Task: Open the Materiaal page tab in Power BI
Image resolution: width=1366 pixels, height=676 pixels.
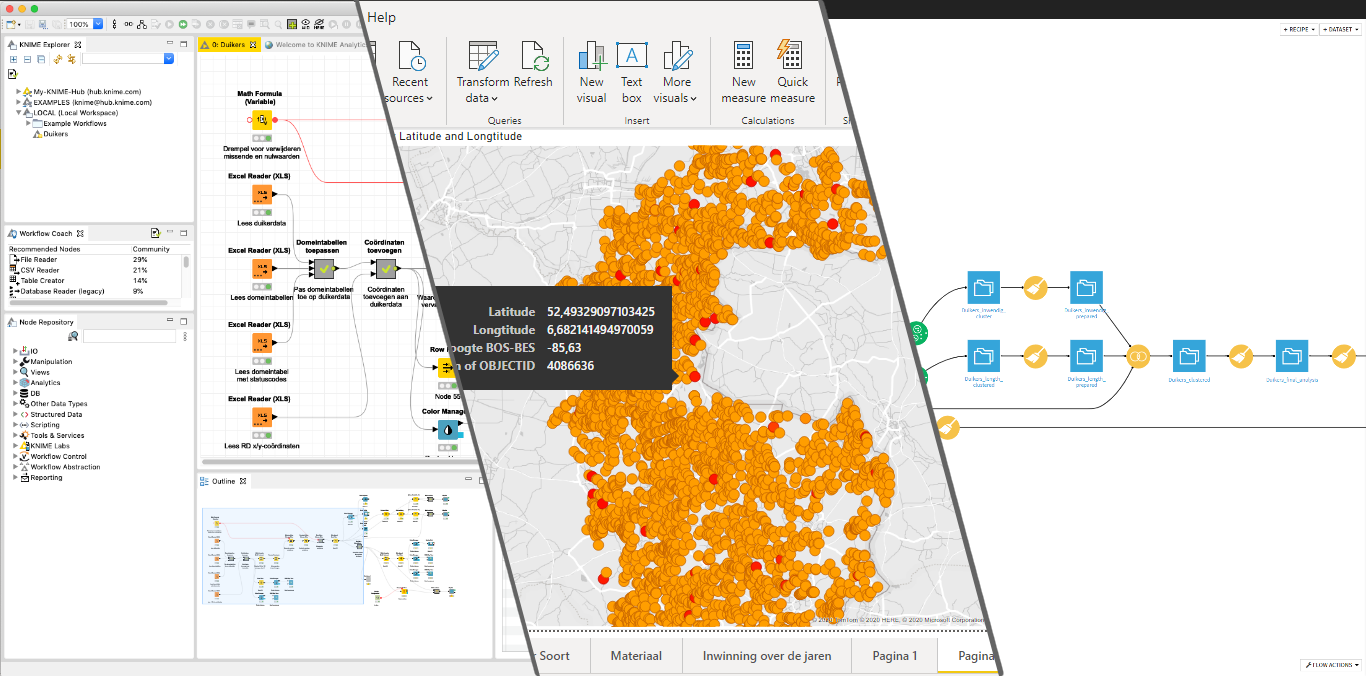Action: click(x=636, y=656)
